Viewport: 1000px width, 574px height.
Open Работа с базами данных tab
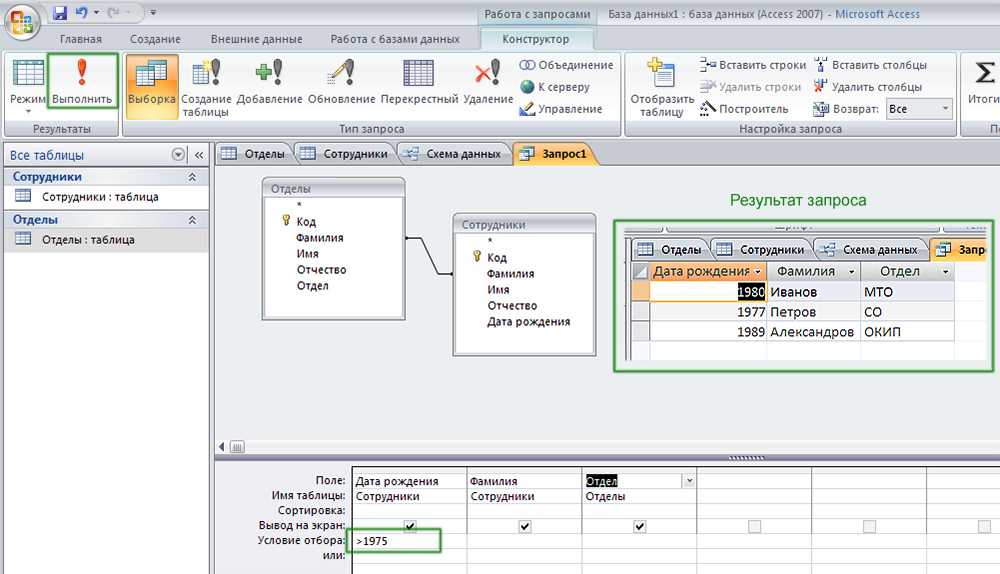pyautogui.click(x=395, y=39)
